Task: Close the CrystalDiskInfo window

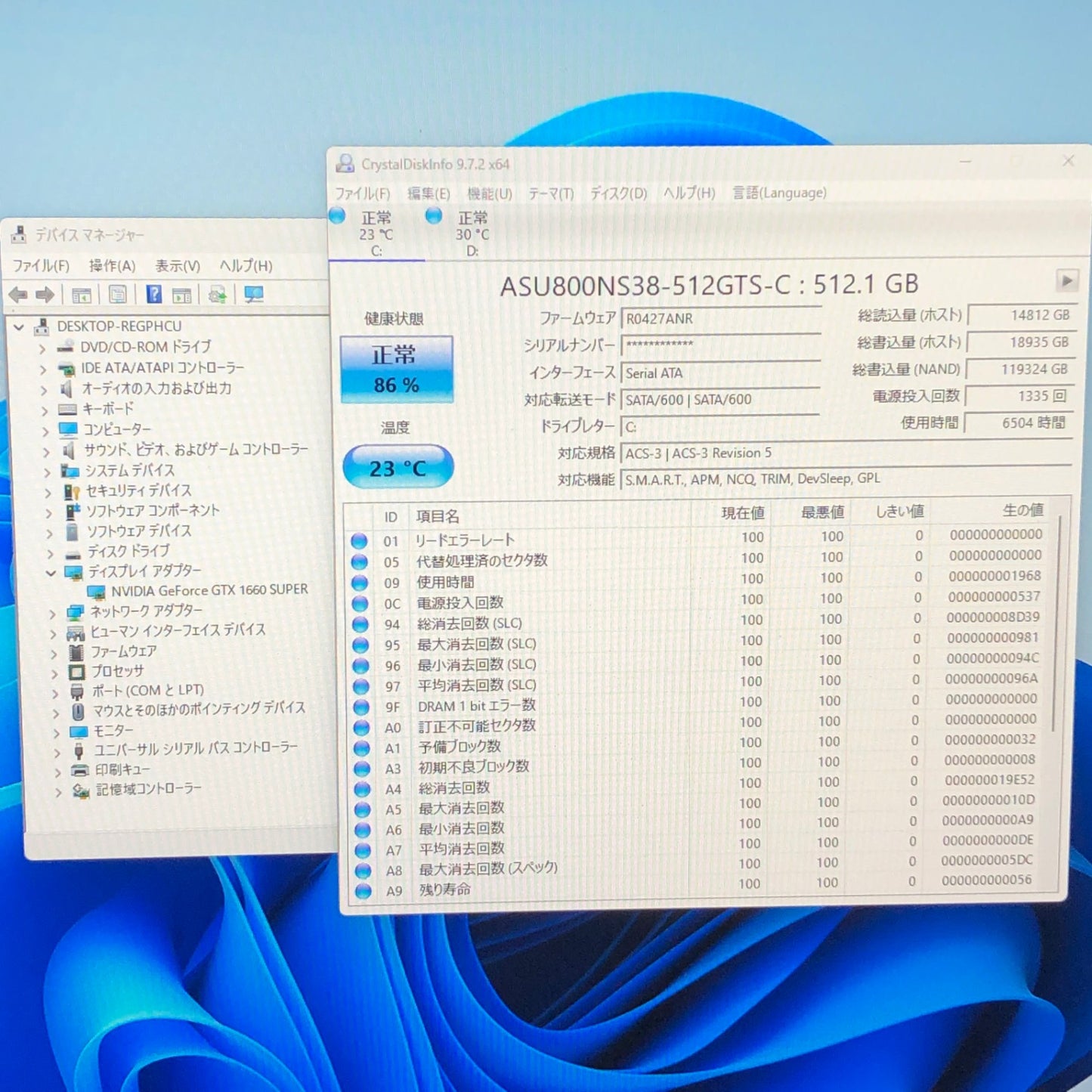Action: click(1068, 161)
